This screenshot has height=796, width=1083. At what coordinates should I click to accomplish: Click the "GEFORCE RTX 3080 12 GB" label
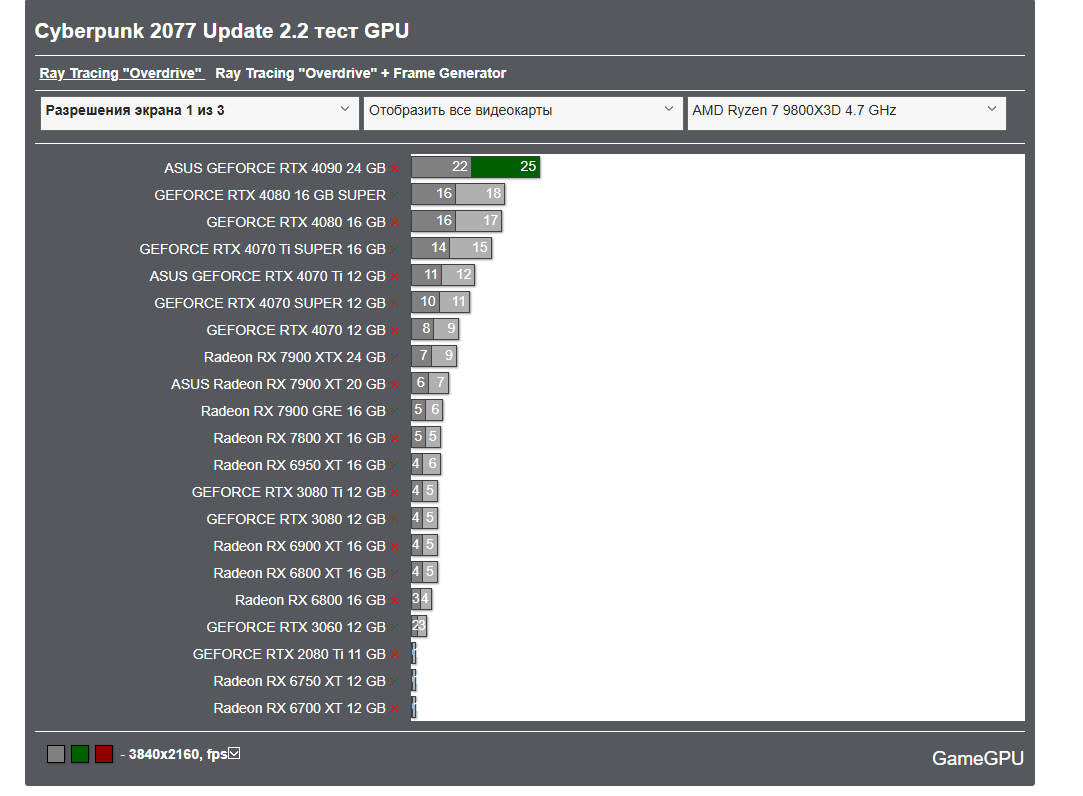[296, 519]
